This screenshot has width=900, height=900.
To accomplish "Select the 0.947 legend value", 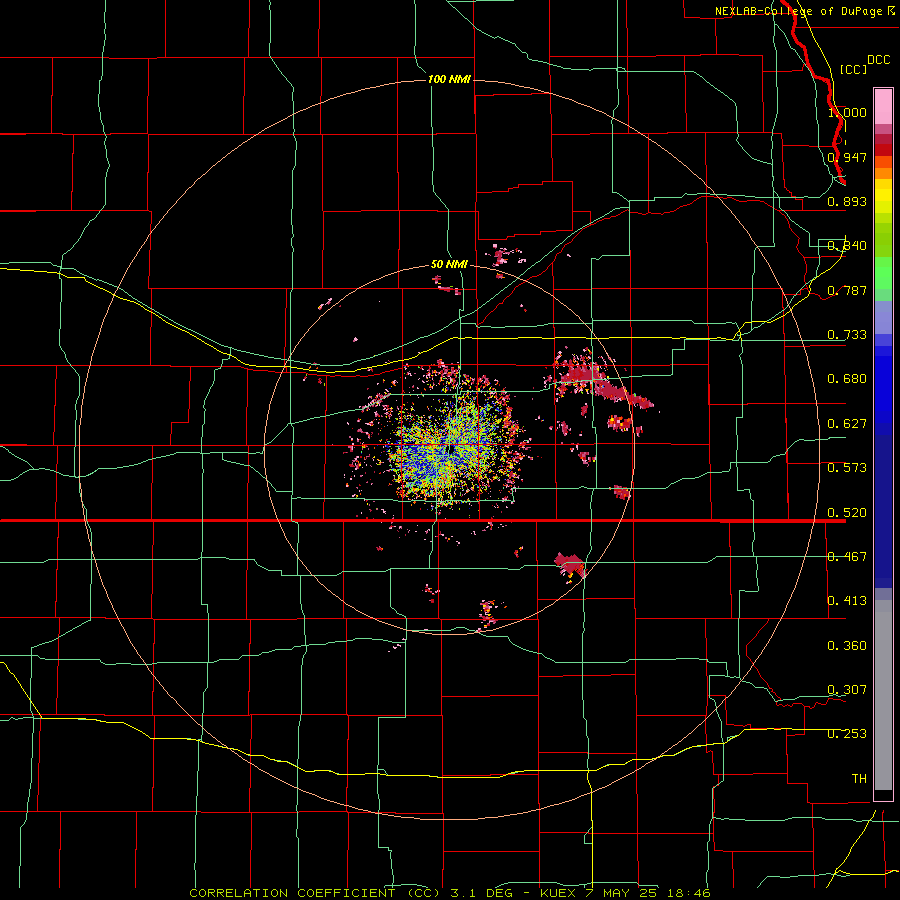I will pyautogui.click(x=847, y=157).
